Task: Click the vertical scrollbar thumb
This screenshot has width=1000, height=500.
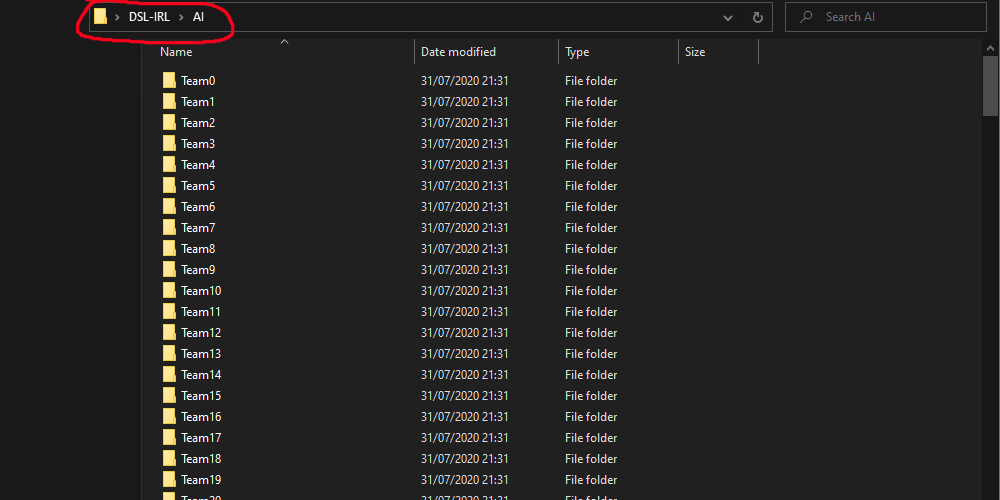Action: (990, 90)
